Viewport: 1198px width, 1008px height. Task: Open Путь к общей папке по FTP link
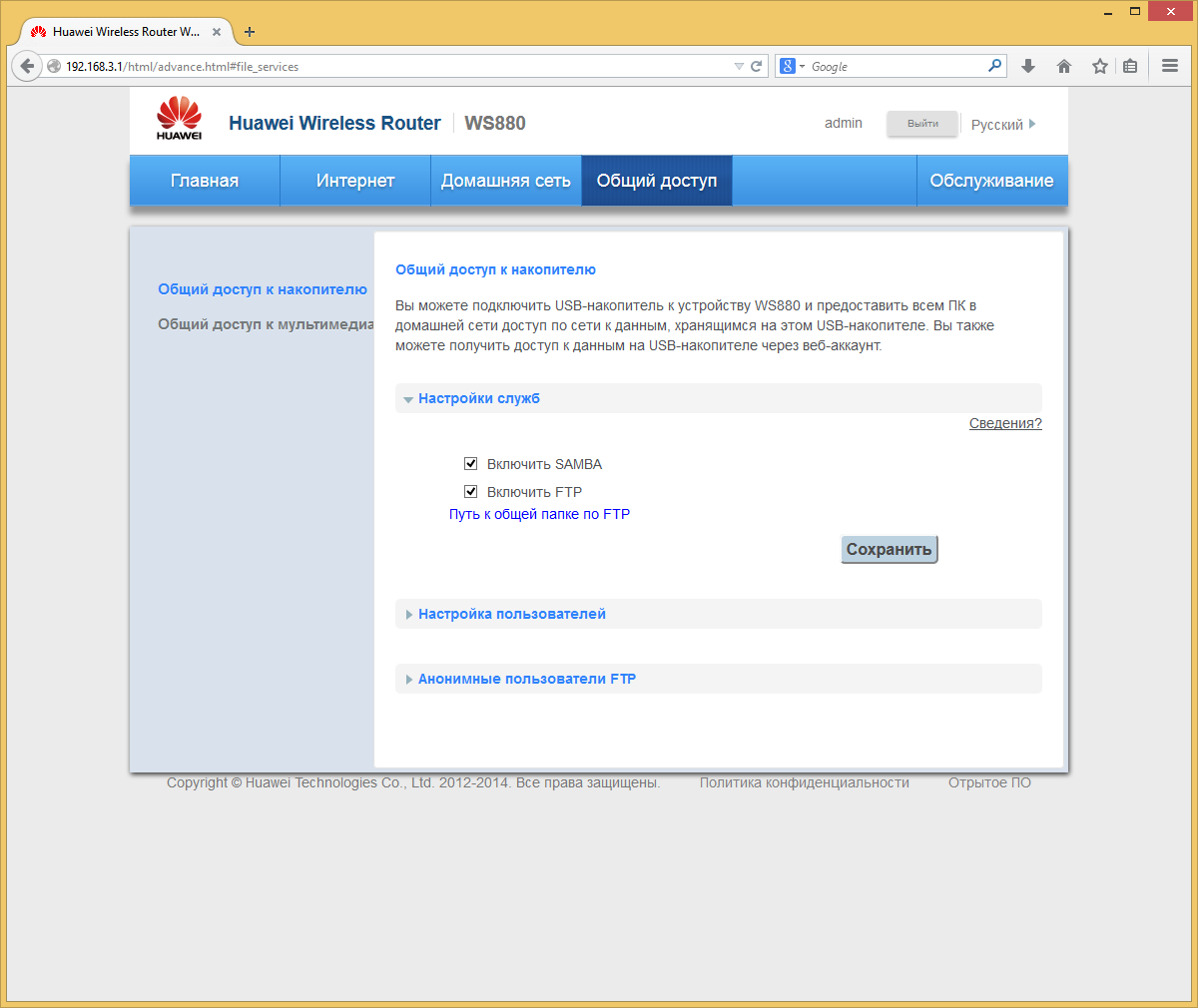pyautogui.click(x=539, y=514)
